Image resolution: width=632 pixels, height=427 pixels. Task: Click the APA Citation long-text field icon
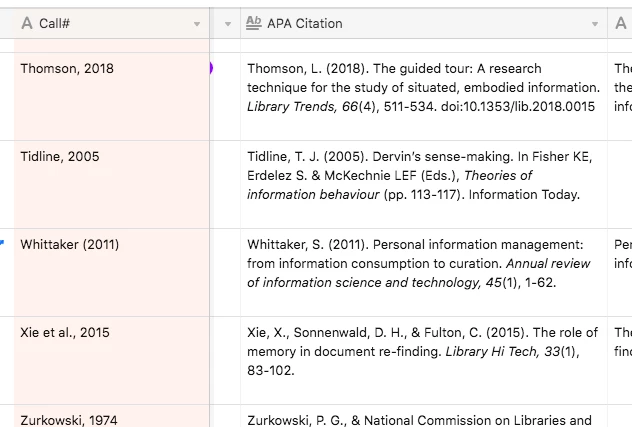point(254,23)
